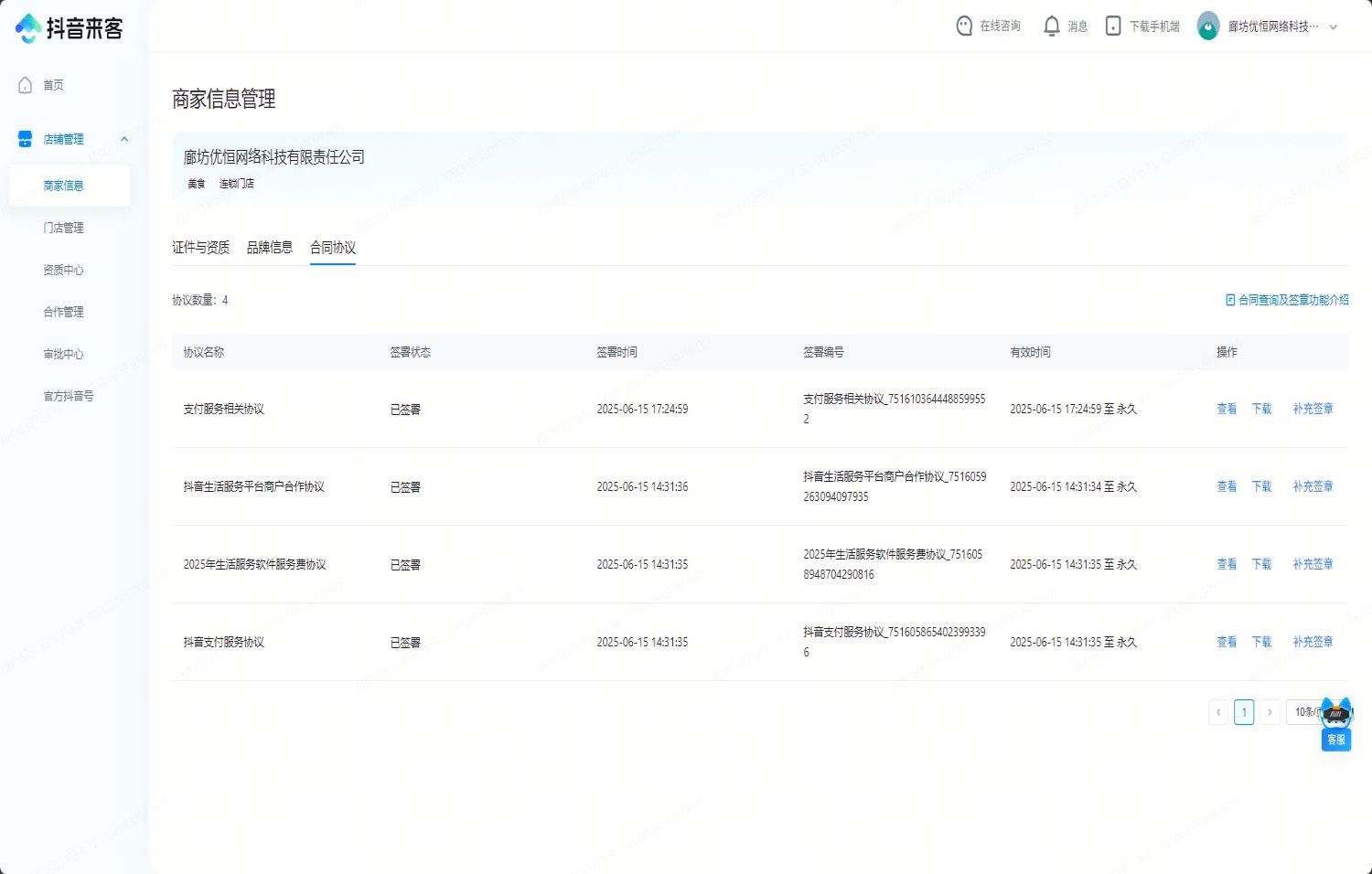The width and height of the screenshot is (1372, 874).
Task: Click 补充签章 for 支付服务相关协议
Action: [x=1313, y=409]
